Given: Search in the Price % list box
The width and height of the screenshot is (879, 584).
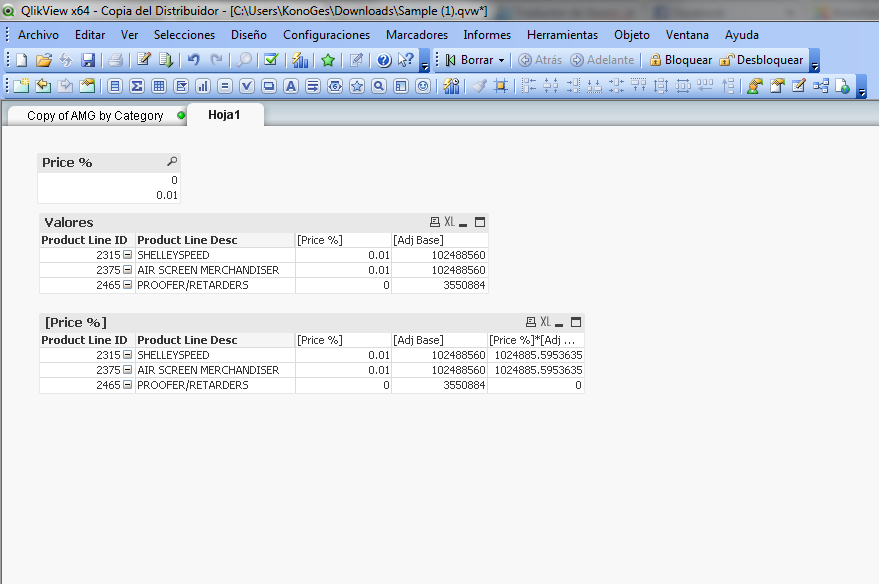Looking at the screenshot, I should [172, 161].
